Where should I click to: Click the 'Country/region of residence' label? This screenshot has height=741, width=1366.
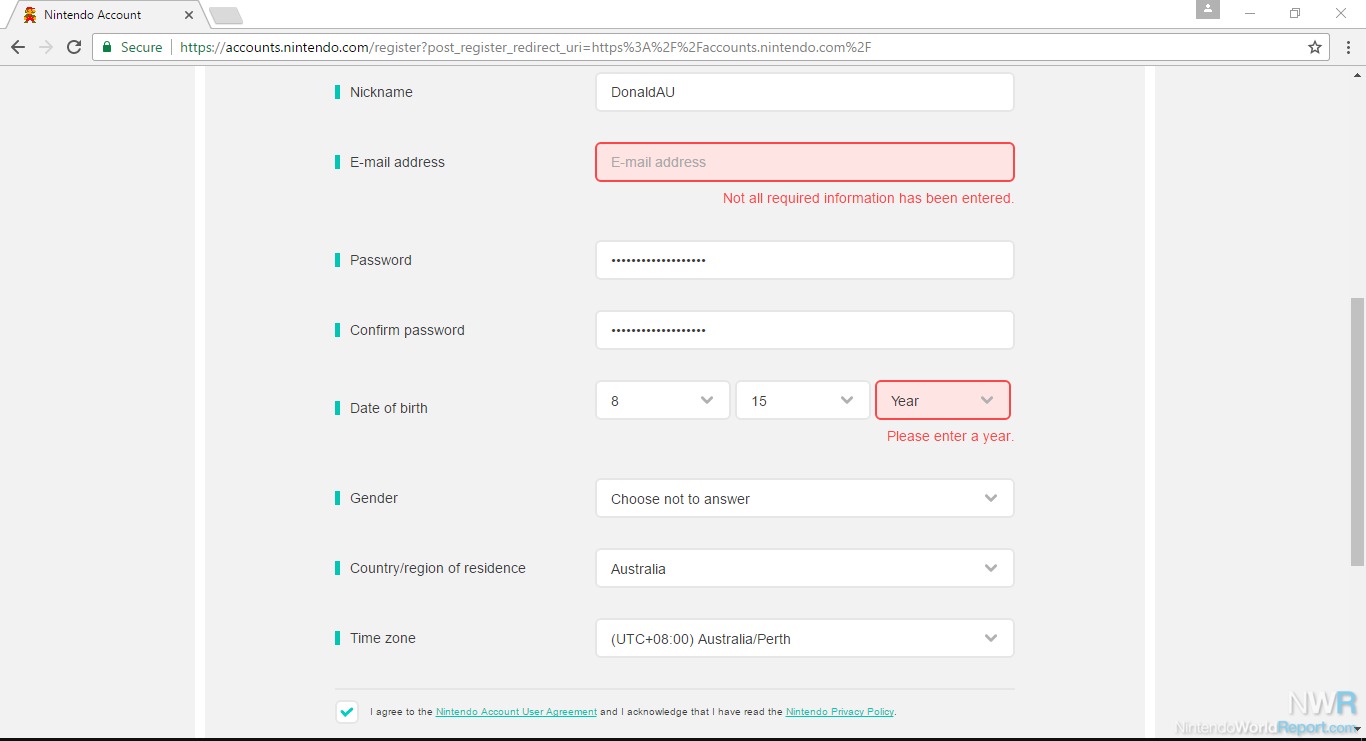(x=438, y=568)
